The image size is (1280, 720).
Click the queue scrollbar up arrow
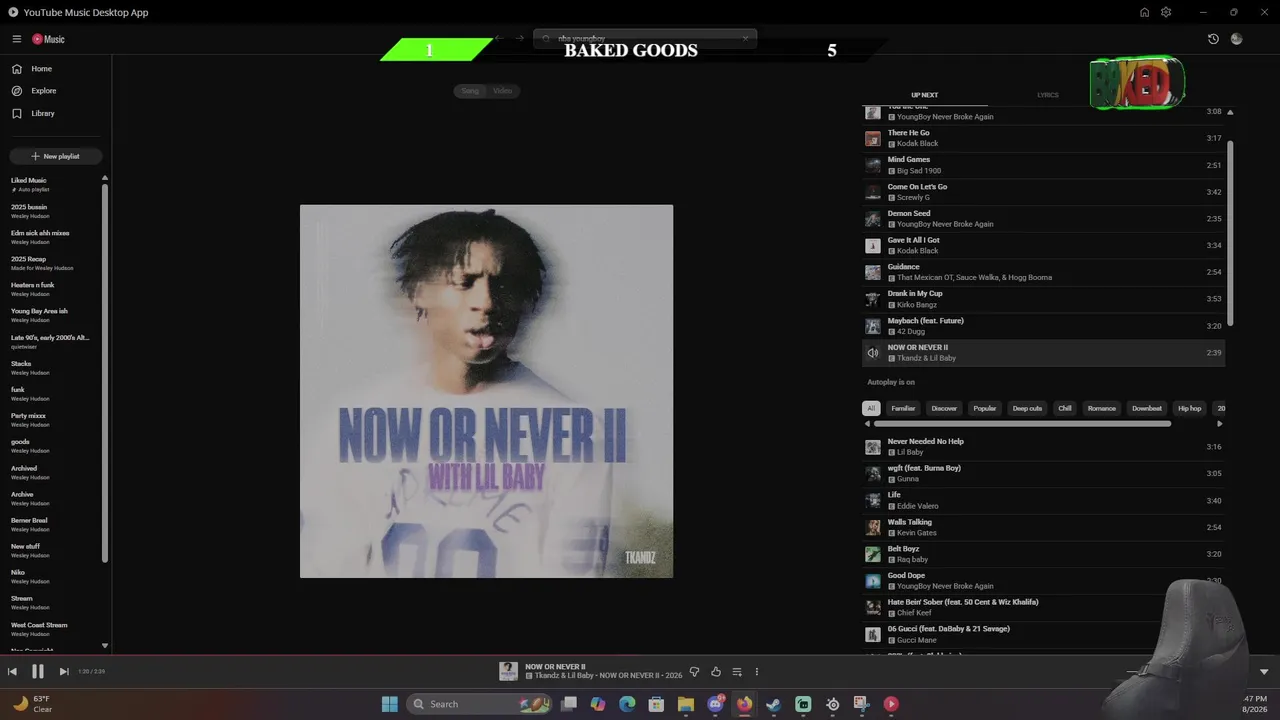tap(1230, 112)
